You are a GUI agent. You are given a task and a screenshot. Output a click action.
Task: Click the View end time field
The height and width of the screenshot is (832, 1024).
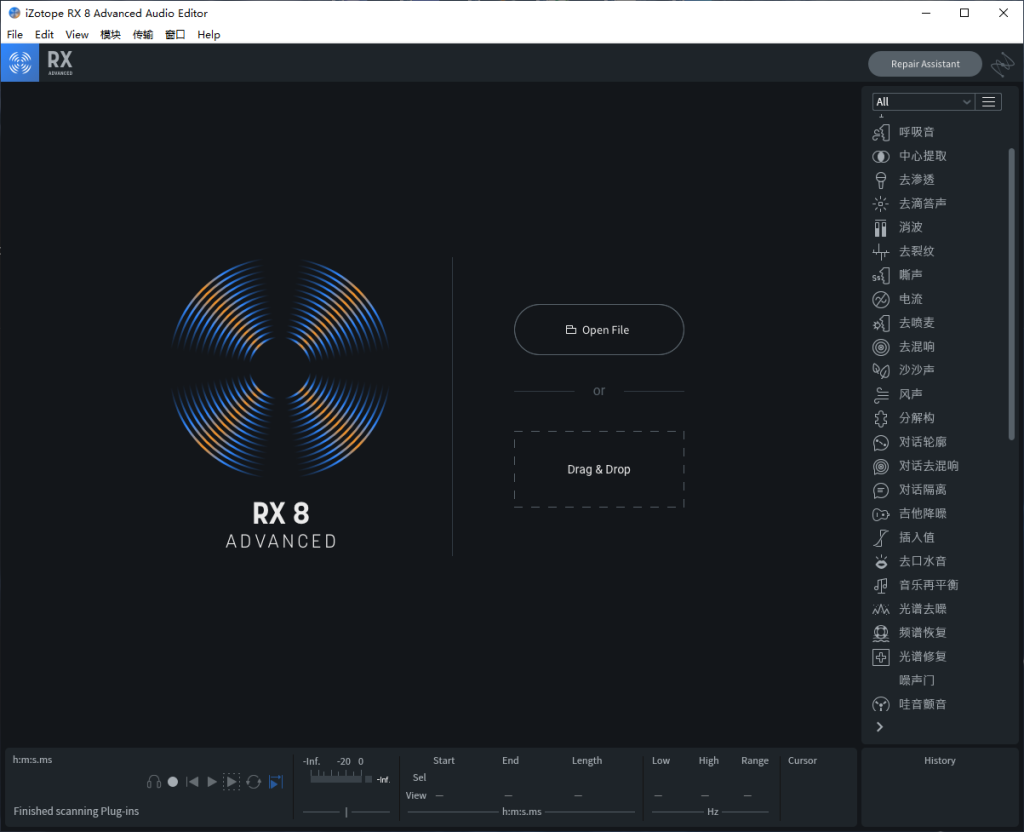[509, 795]
